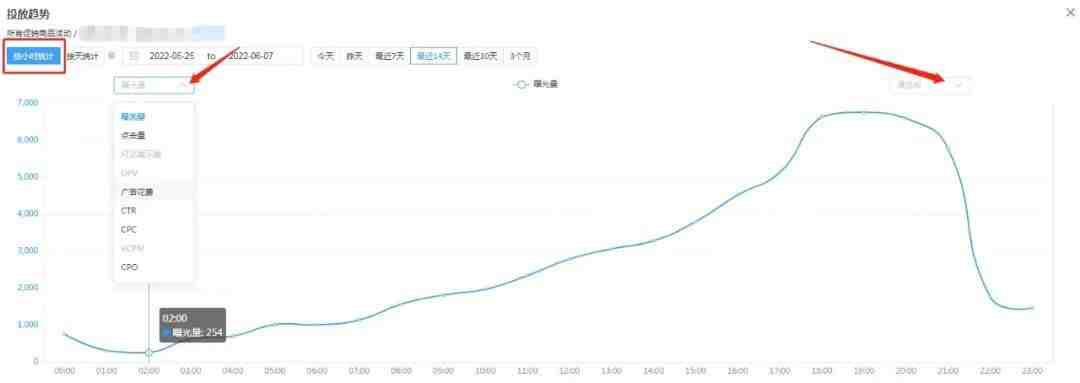This screenshot has width=1080, height=383.
Task: Select 按小时统计 statistics mode
Action: [x=33, y=56]
